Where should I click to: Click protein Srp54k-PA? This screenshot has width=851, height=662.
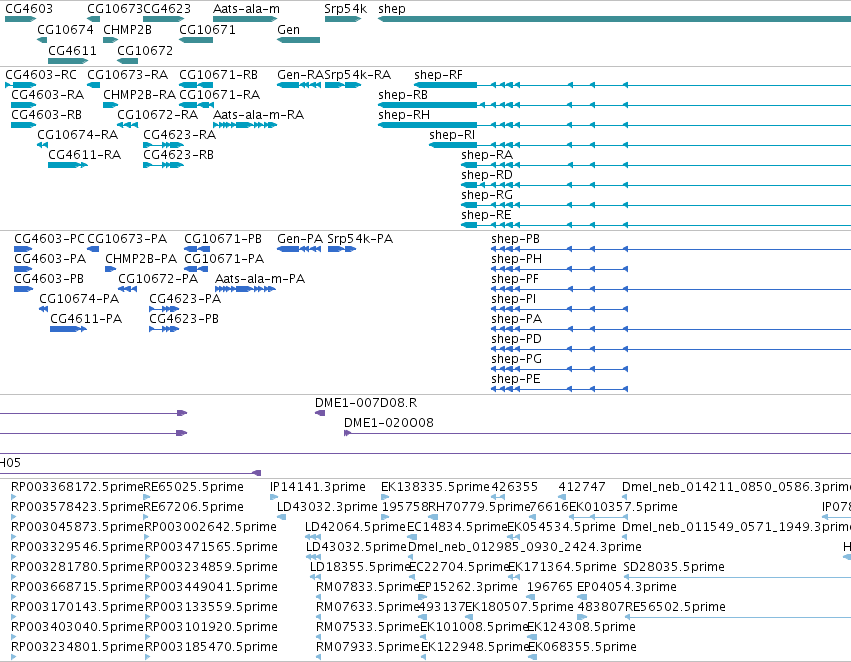click(x=360, y=239)
